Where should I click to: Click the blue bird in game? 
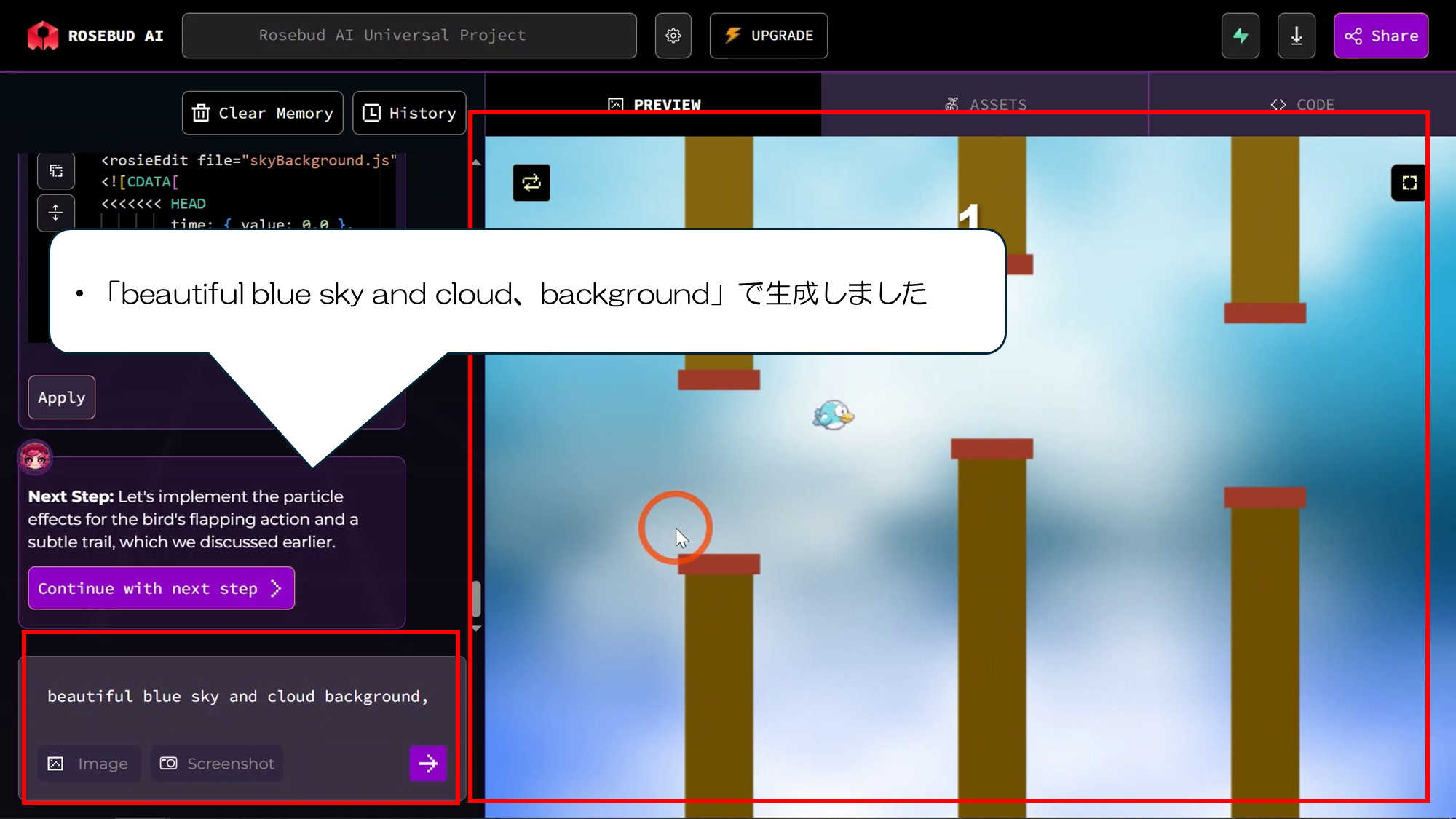[834, 415]
